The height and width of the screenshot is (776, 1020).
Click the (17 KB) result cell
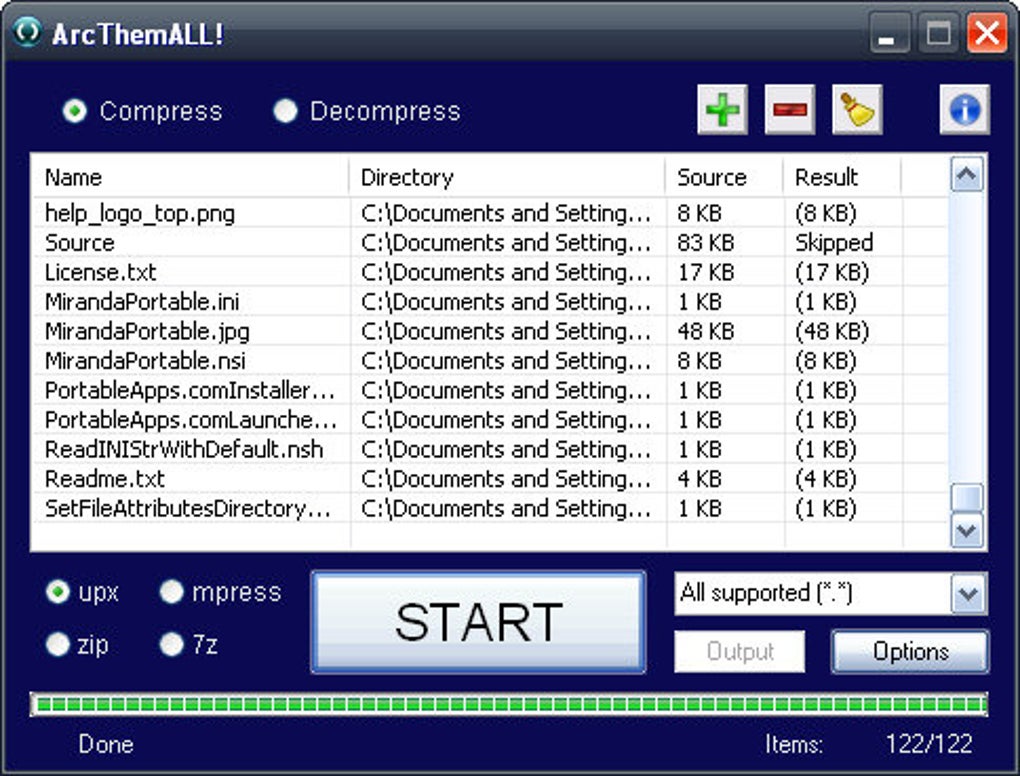tap(832, 273)
